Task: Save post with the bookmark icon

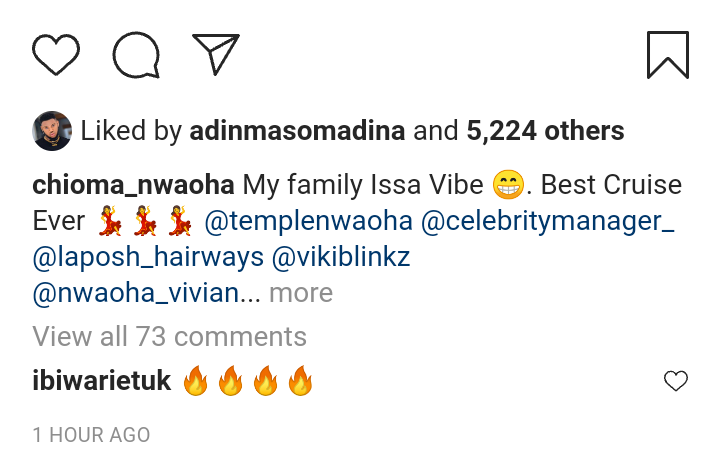Action: (668, 55)
